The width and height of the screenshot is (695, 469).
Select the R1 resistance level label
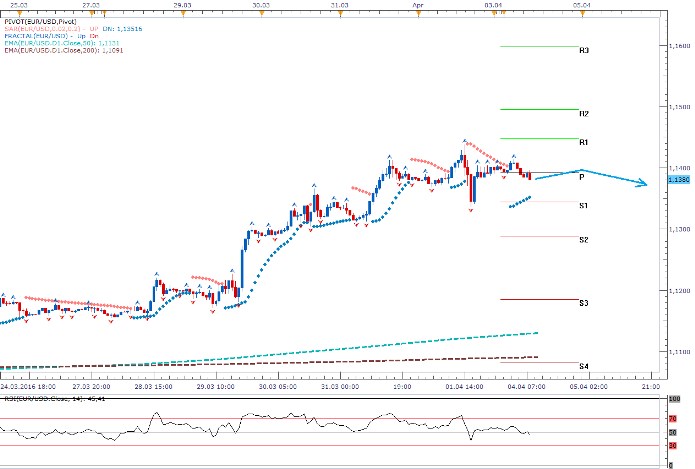point(584,142)
